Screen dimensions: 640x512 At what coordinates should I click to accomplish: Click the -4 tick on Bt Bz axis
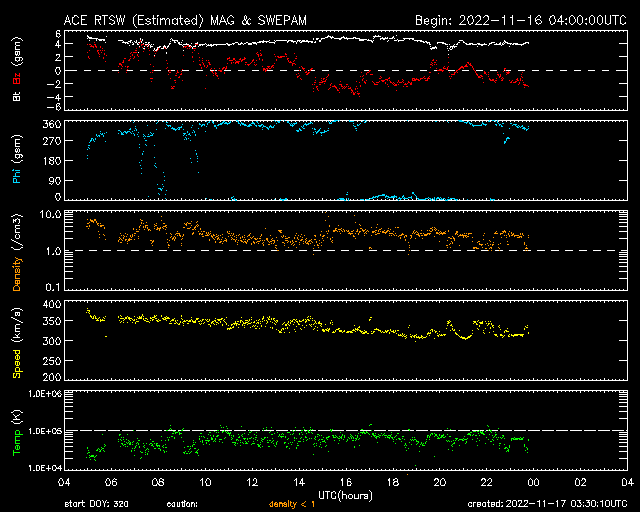point(55,97)
